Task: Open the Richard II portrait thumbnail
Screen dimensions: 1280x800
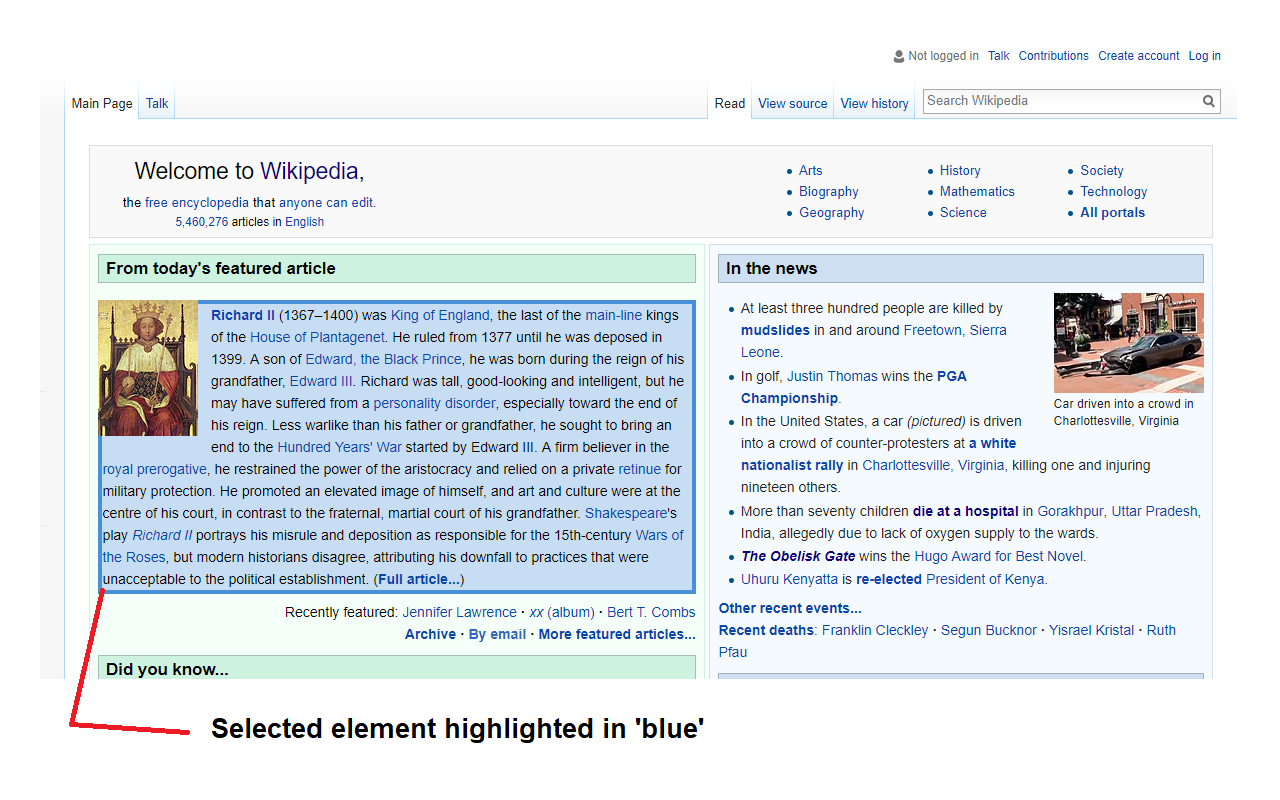Action: click(148, 368)
